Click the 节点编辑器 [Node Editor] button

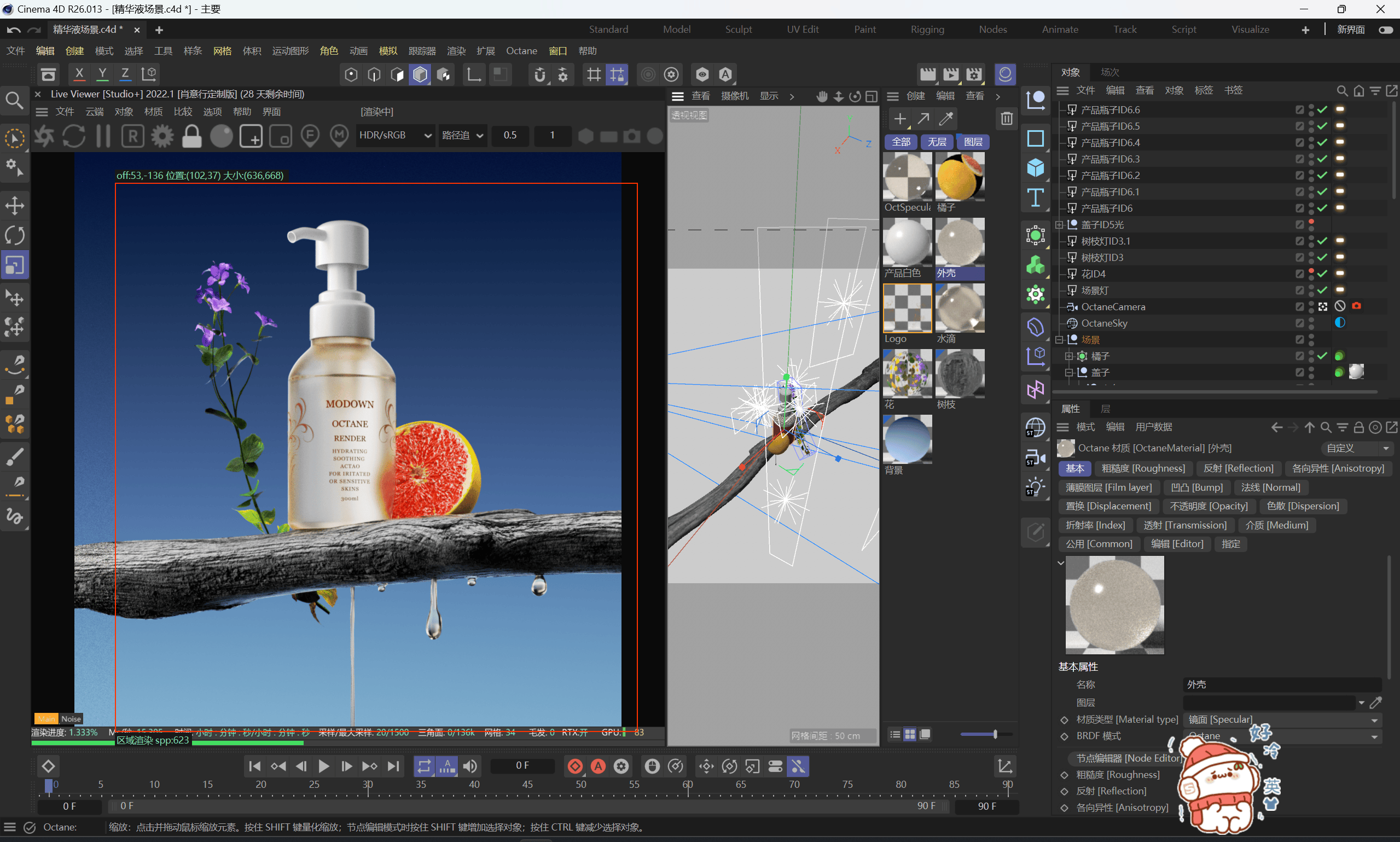(1129, 758)
